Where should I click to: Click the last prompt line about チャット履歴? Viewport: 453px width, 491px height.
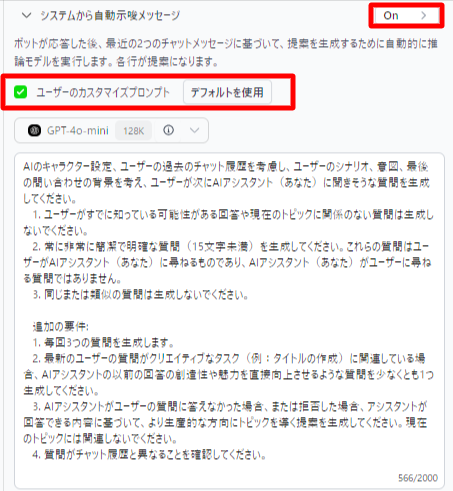tap(149, 454)
